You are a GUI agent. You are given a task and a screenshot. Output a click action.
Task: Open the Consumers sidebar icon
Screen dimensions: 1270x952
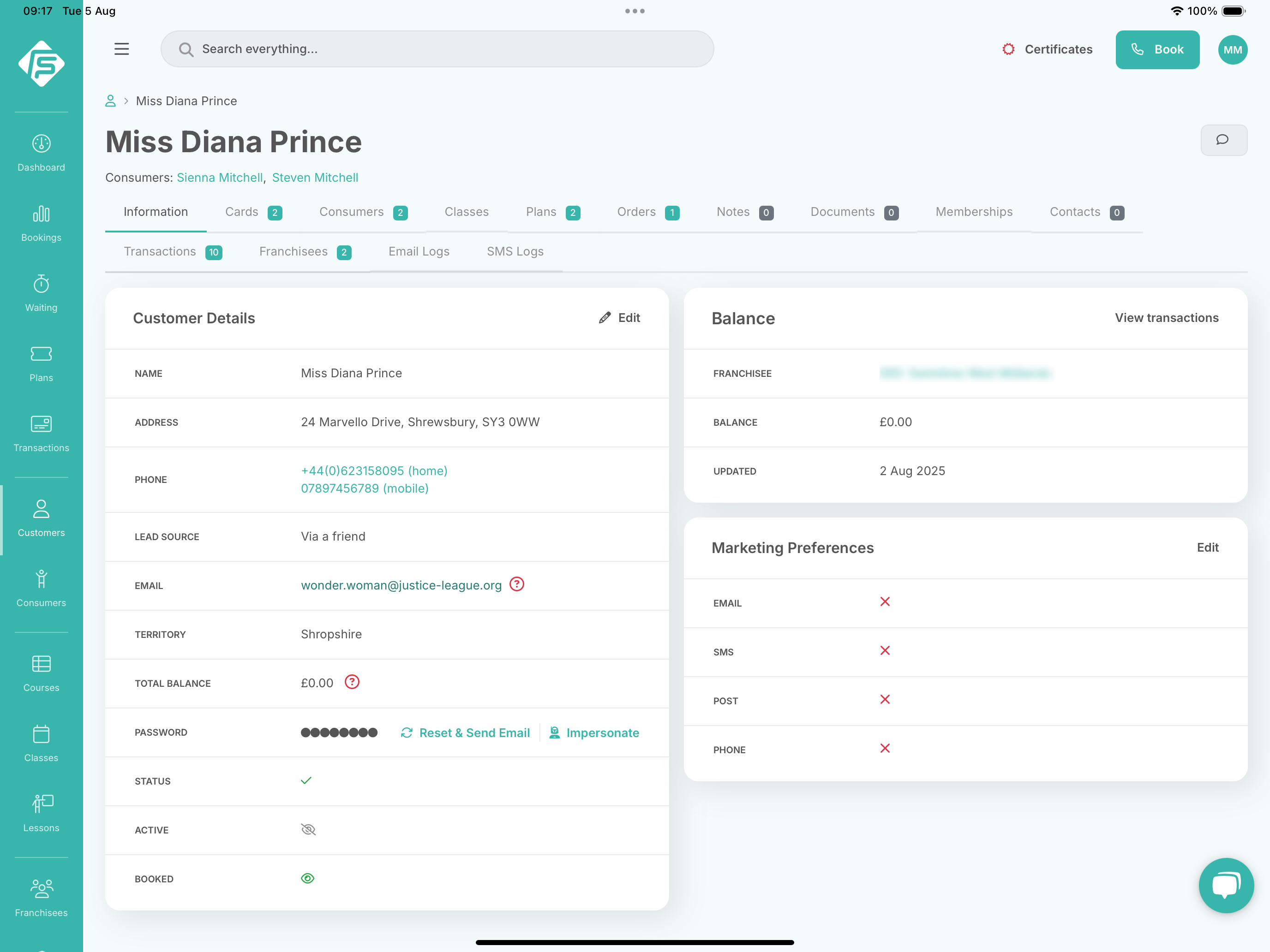(x=42, y=579)
